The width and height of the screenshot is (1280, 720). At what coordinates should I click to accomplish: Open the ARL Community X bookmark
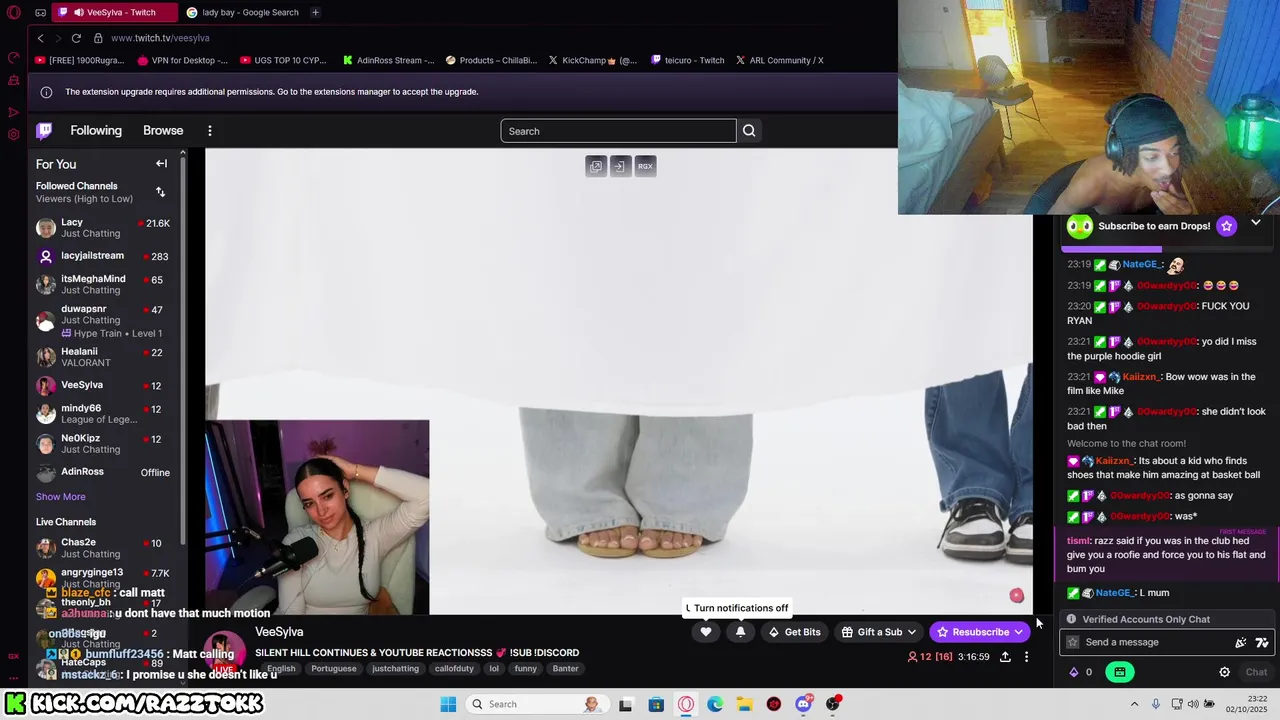coord(779,60)
